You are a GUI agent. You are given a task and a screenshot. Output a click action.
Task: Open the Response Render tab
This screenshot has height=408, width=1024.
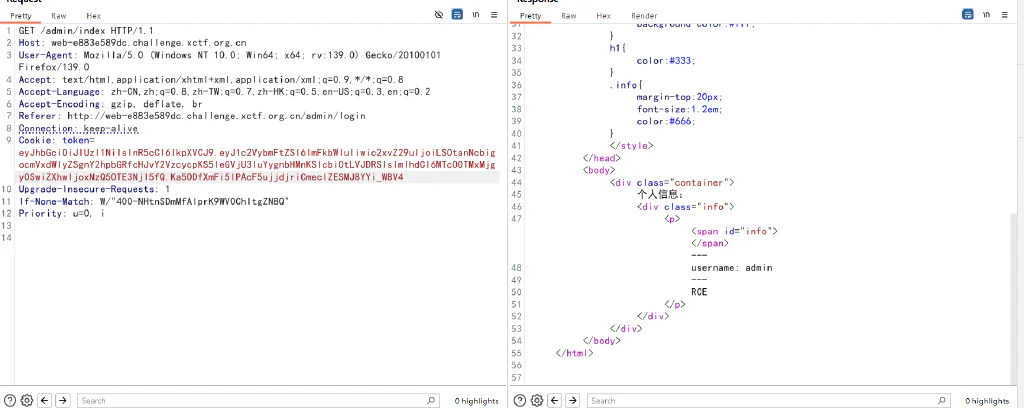(x=644, y=16)
